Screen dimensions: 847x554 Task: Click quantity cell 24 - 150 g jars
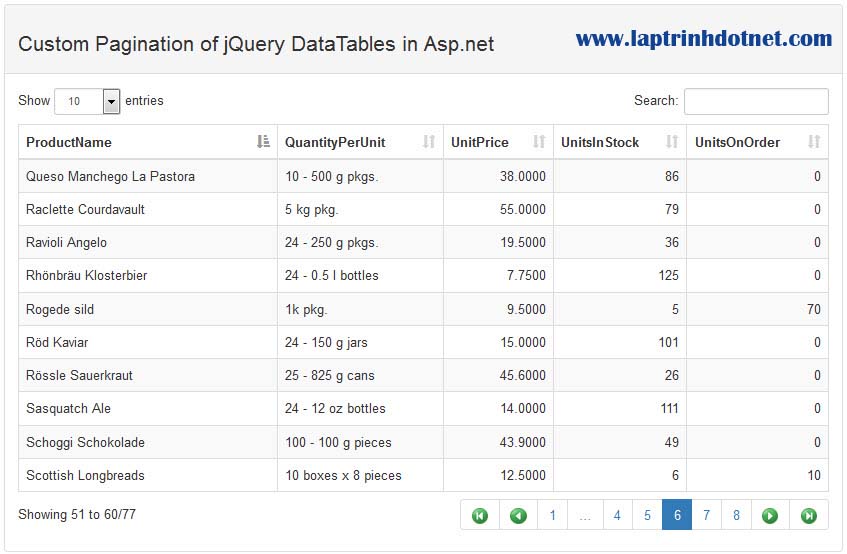click(360, 342)
